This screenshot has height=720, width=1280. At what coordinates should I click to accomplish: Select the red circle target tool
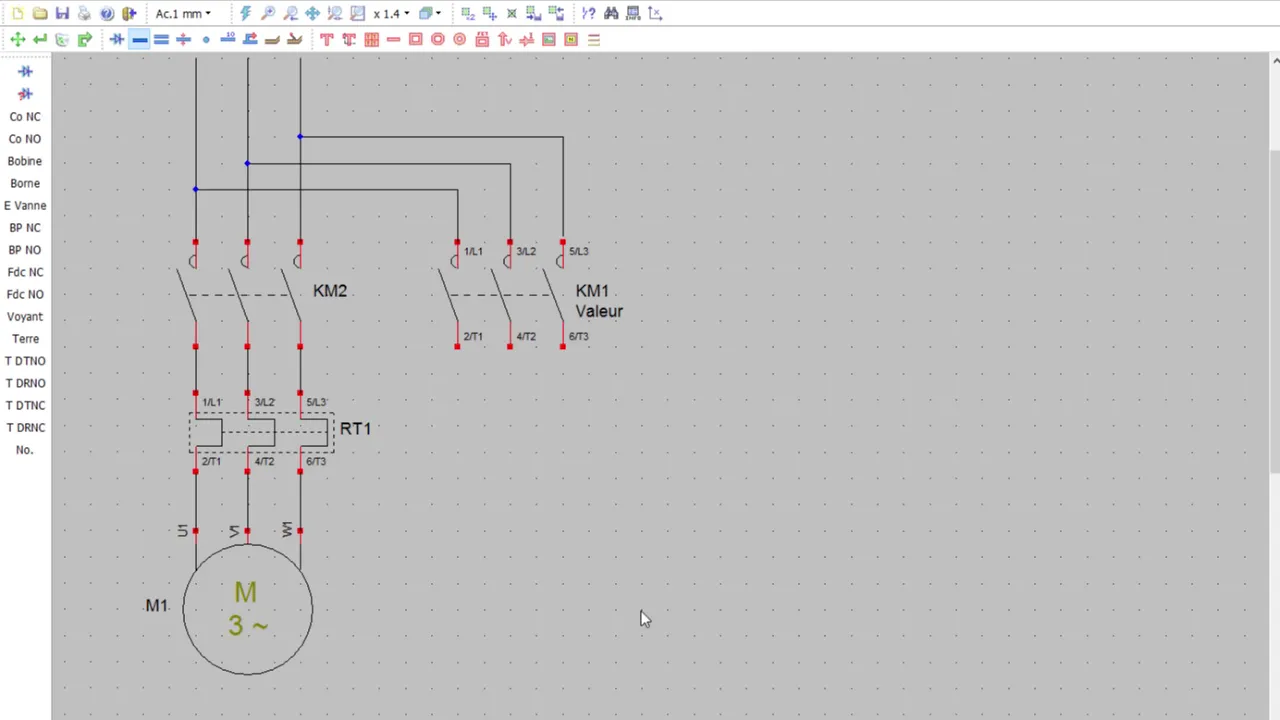coord(459,39)
